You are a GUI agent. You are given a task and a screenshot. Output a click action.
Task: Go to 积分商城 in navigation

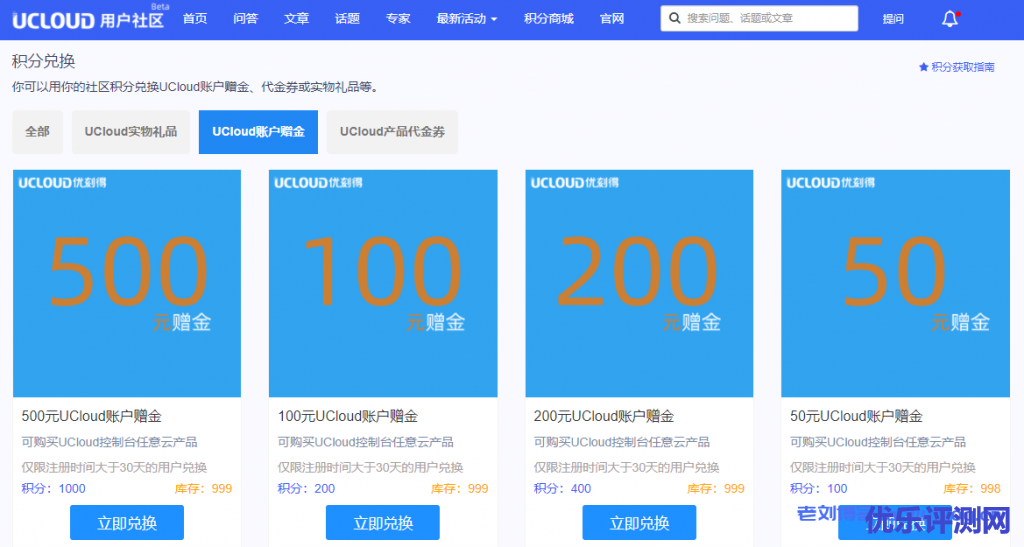pyautogui.click(x=548, y=19)
